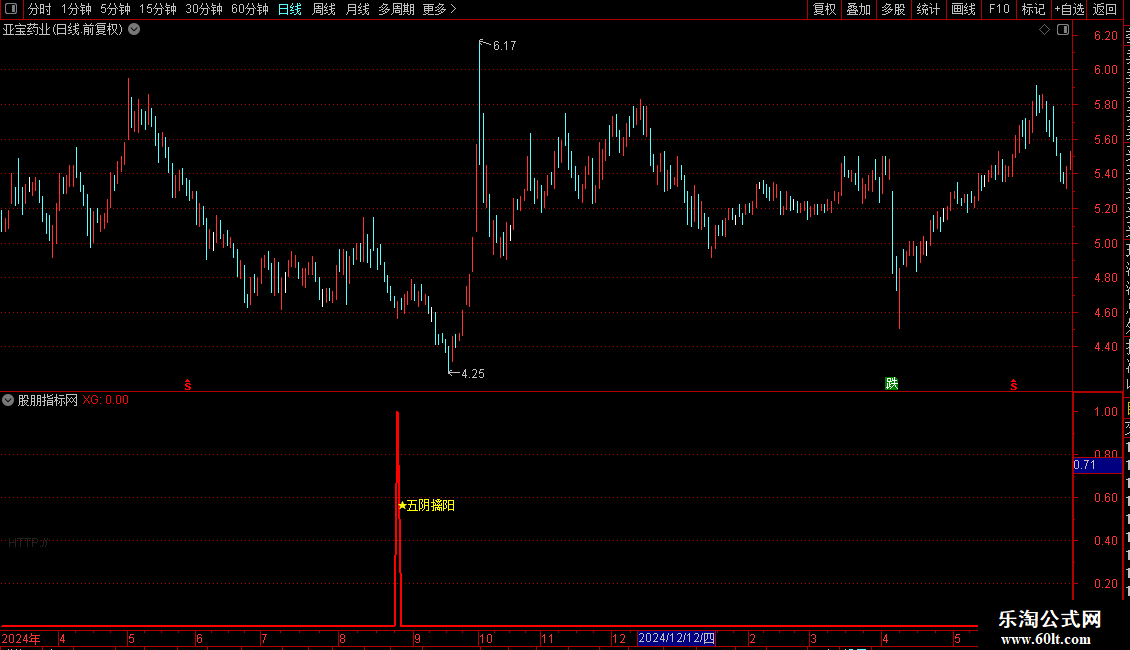Click the yellow star 五阴擒阳 signal marker
Screen dimensions: 1130x650
[x=426, y=505]
